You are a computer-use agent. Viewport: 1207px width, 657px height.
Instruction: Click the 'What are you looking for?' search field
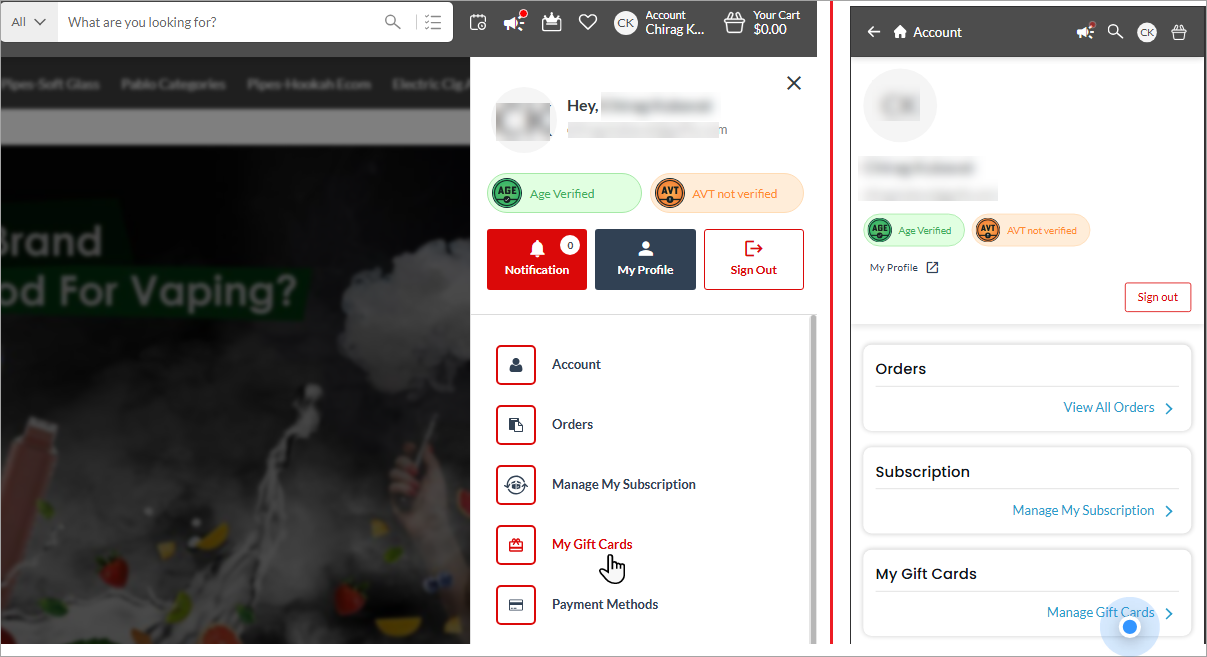220,22
